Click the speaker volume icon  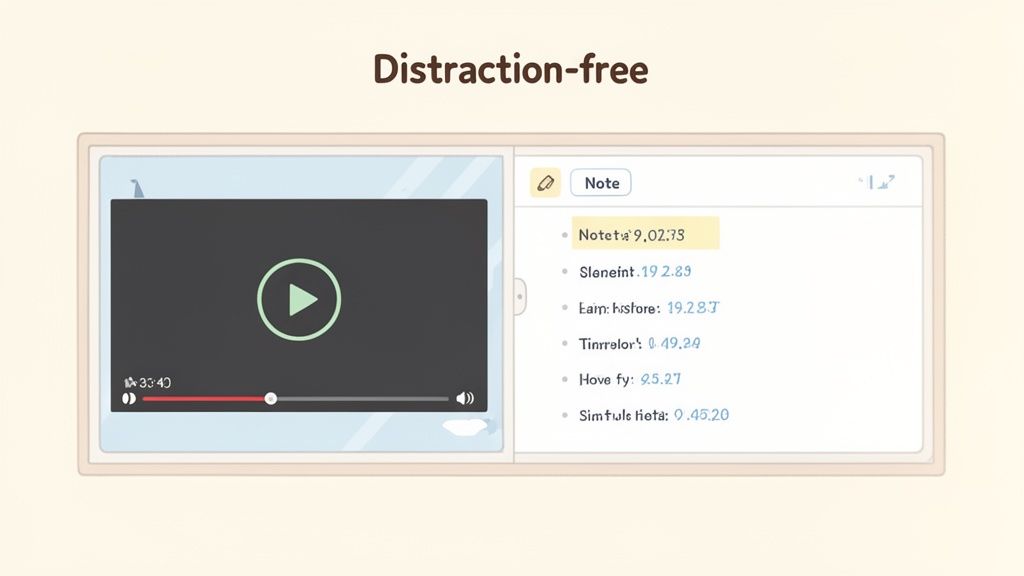point(465,398)
